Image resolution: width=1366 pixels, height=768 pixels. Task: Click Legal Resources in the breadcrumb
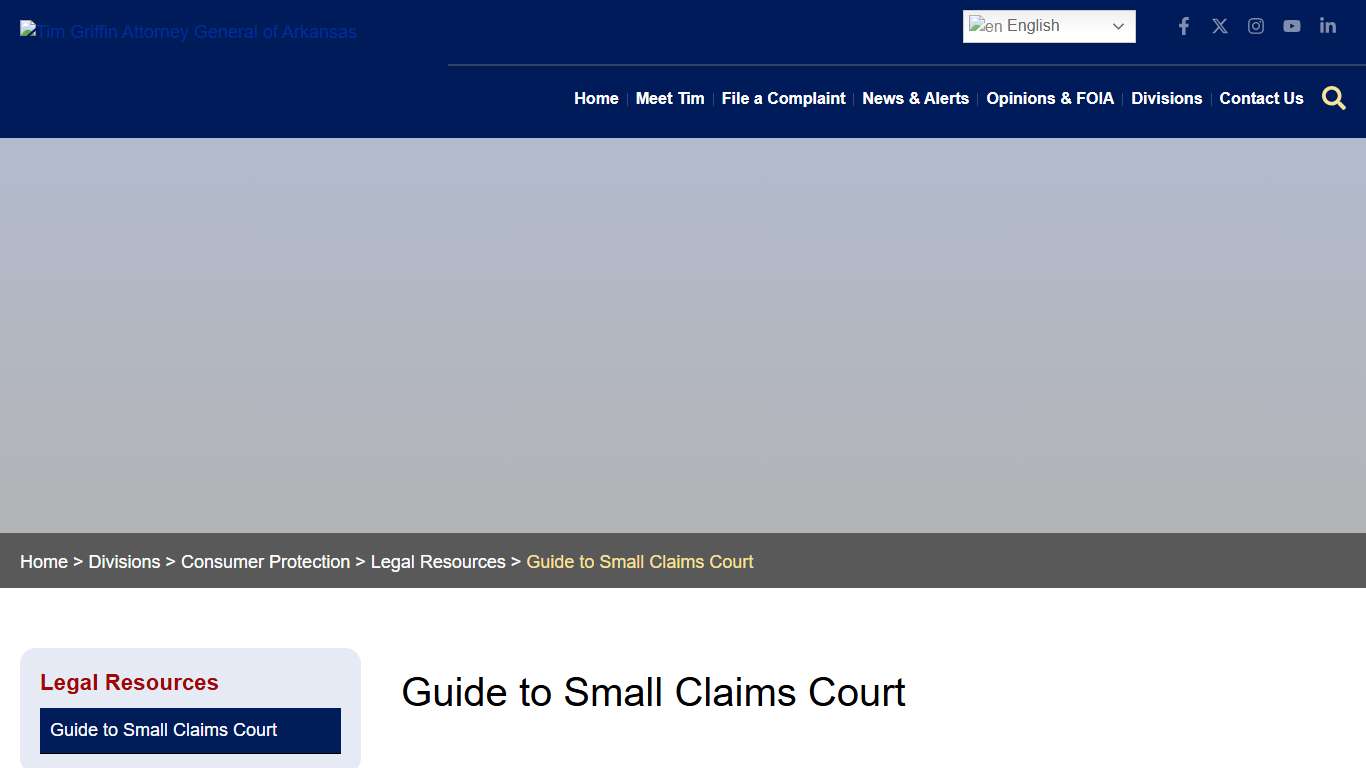tap(438, 561)
